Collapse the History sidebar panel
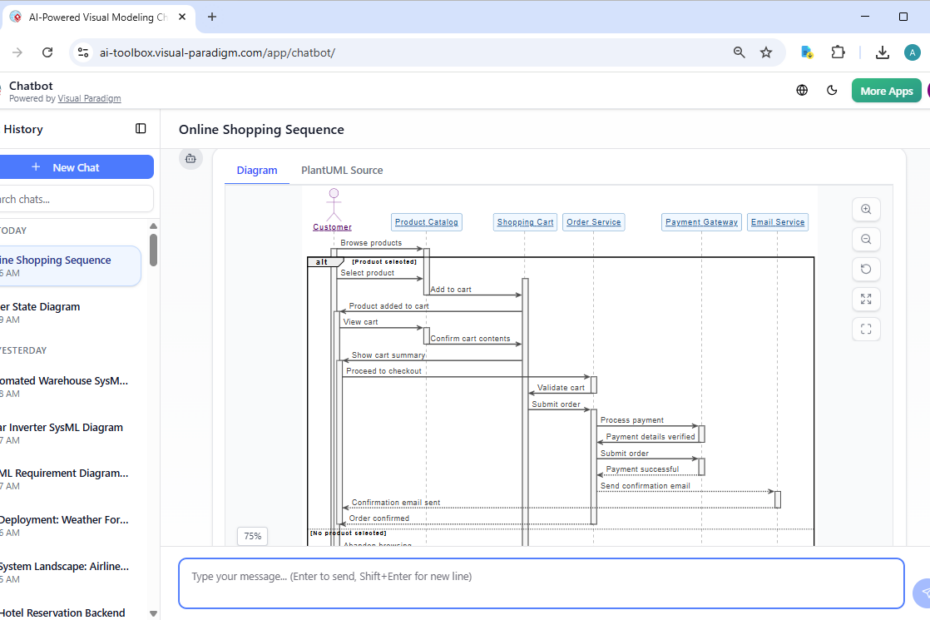This screenshot has width=930, height=620. 141,129
